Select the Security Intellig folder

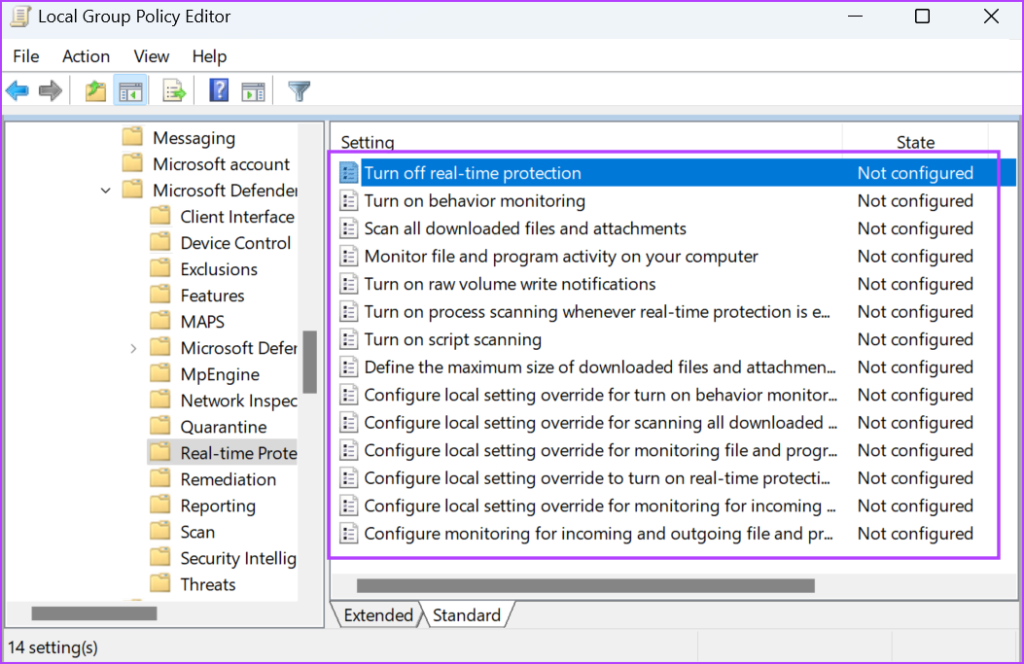coord(238,558)
